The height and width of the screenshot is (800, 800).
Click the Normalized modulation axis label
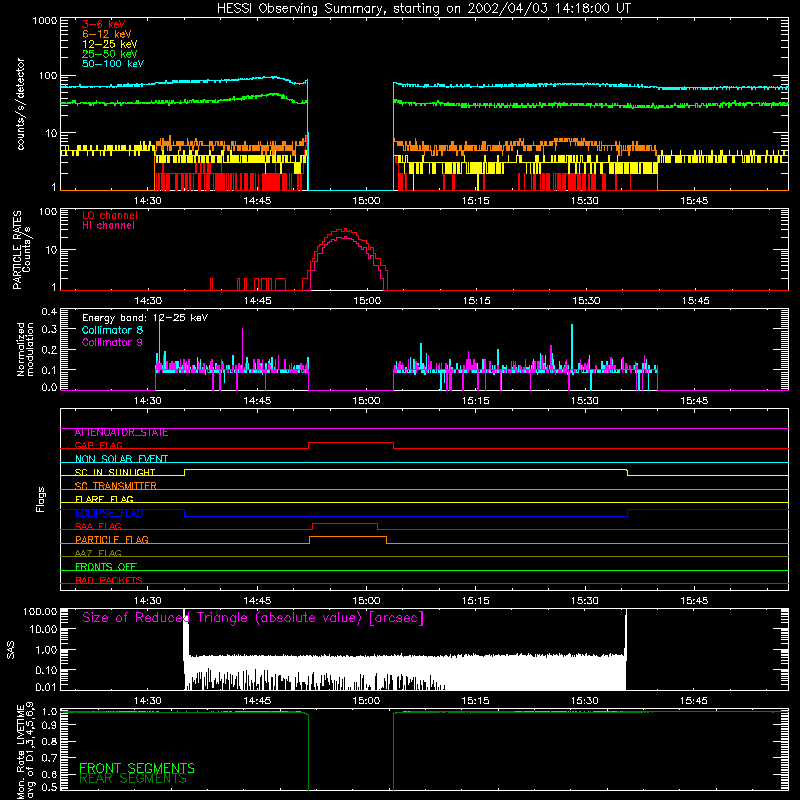(25, 349)
